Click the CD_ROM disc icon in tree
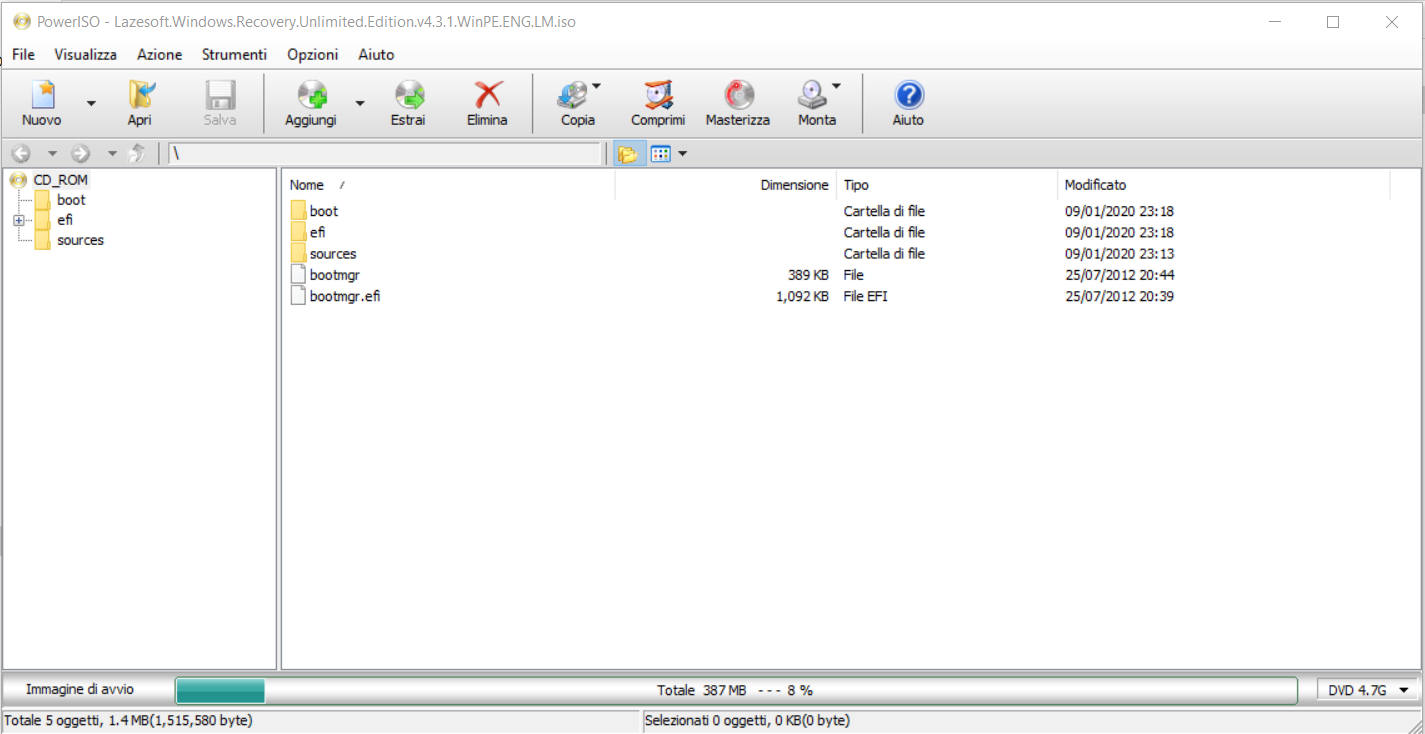This screenshot has width=1425, height=734. (19, 180)
